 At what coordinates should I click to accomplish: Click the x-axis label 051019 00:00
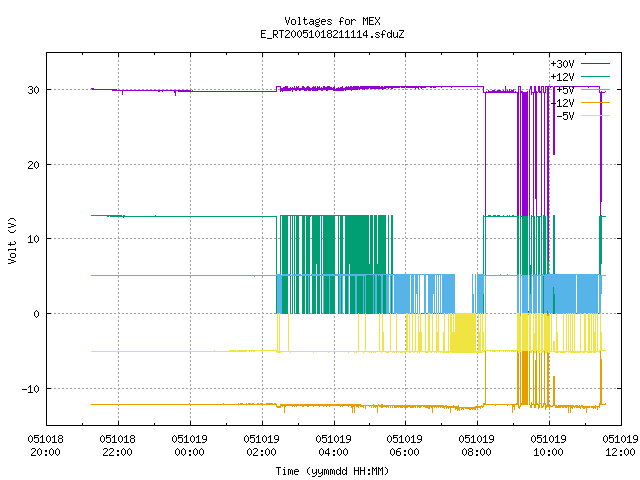pos(189,446)
